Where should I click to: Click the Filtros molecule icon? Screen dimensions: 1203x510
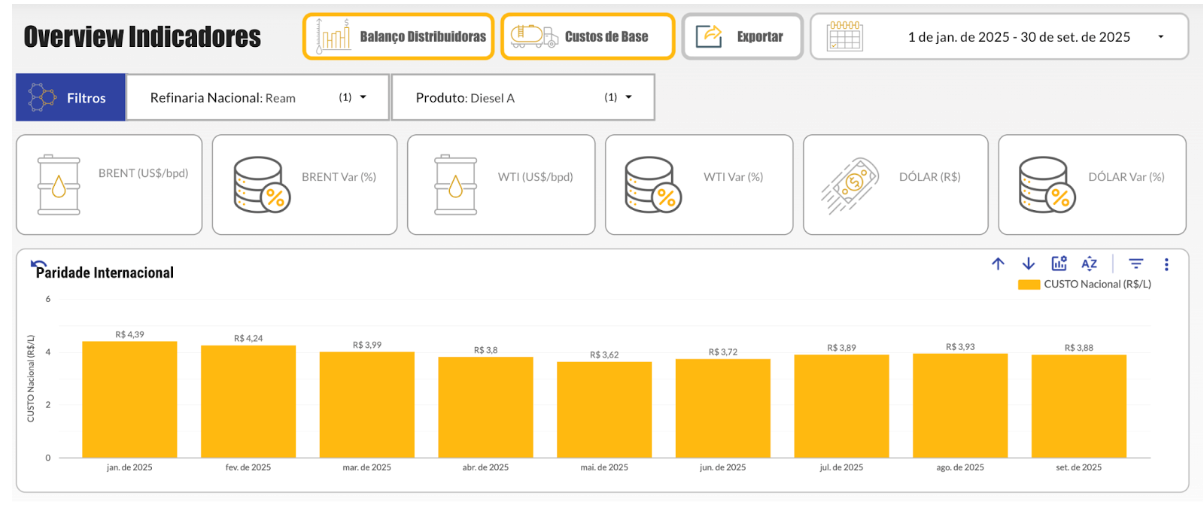click(42, 98)
